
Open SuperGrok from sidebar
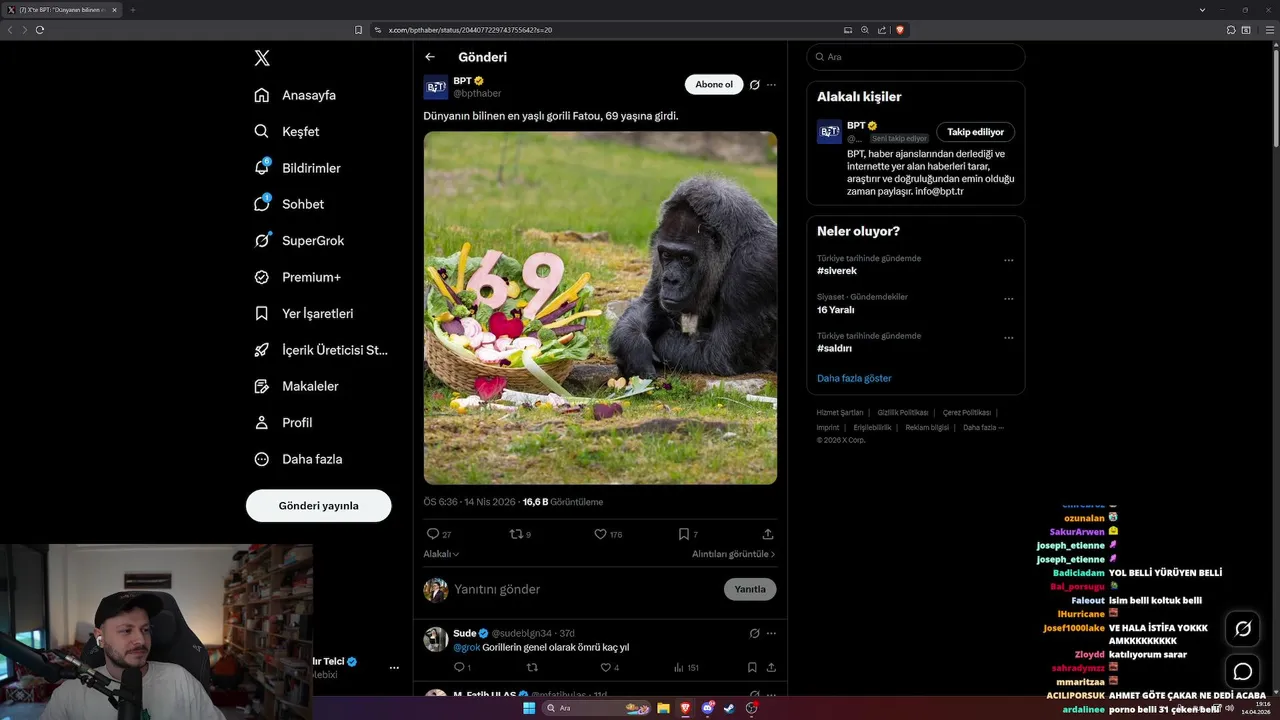tap(299, 240)
